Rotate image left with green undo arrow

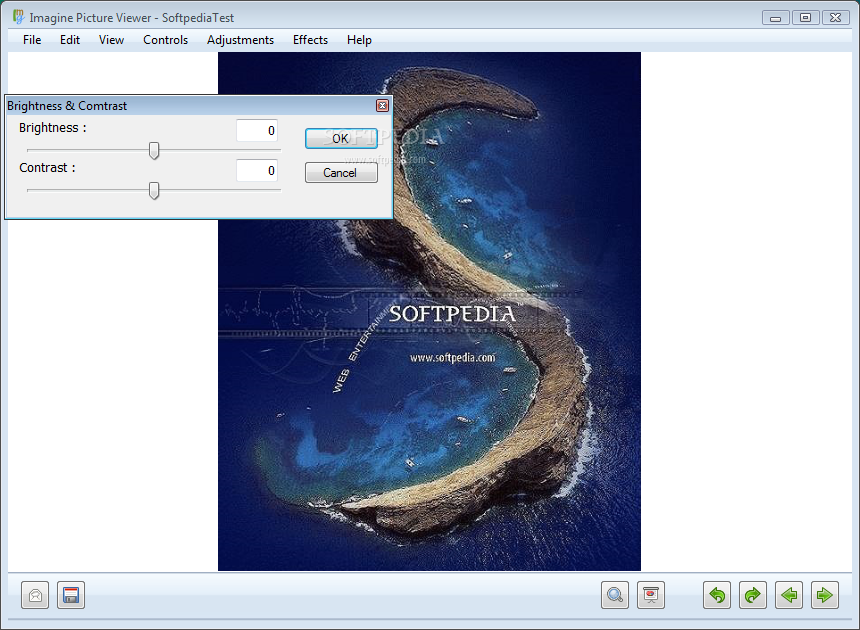coord(717,595)
